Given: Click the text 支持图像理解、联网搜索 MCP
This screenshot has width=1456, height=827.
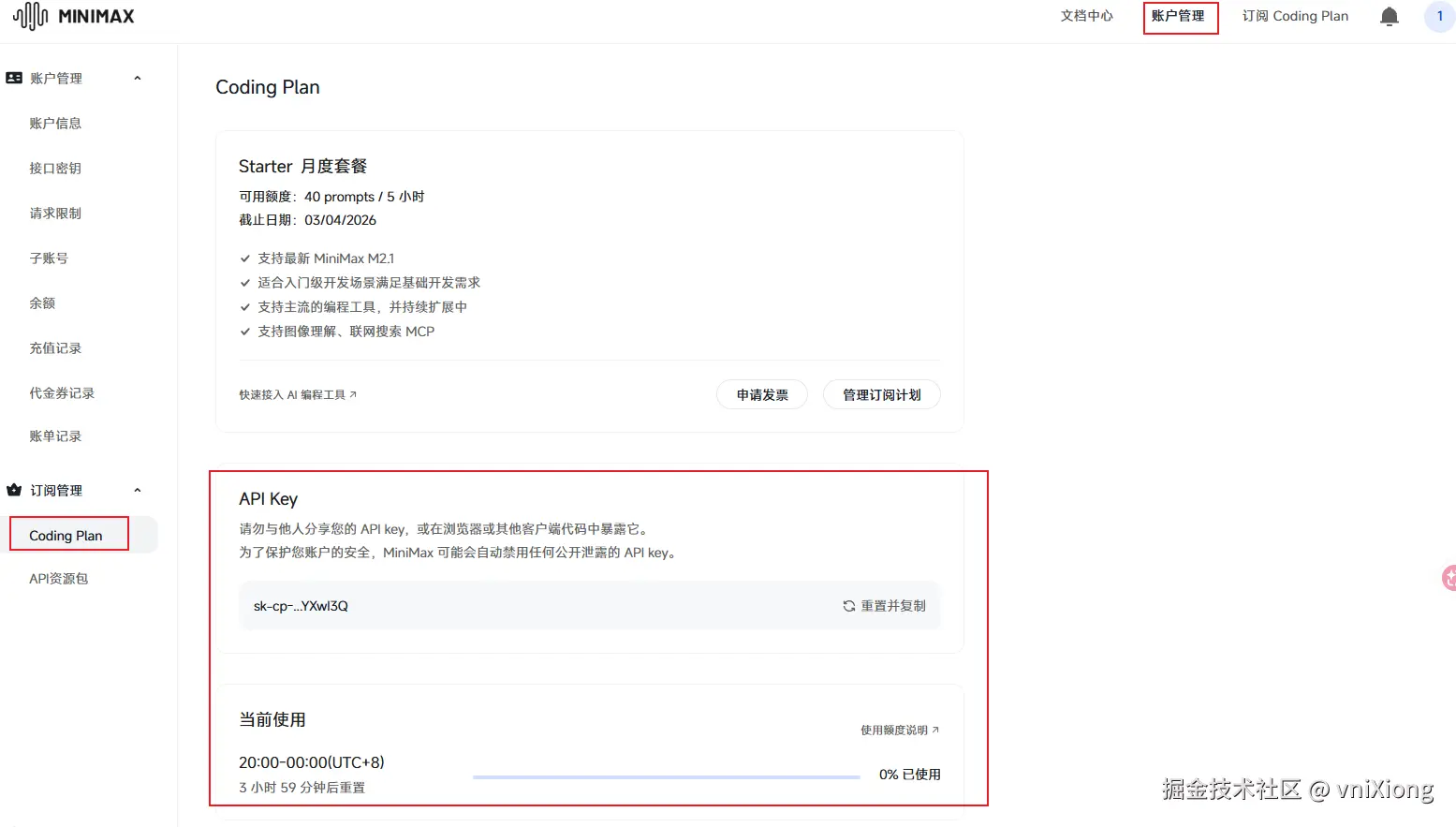Looking at the screenshot, I should coord(346,331).
